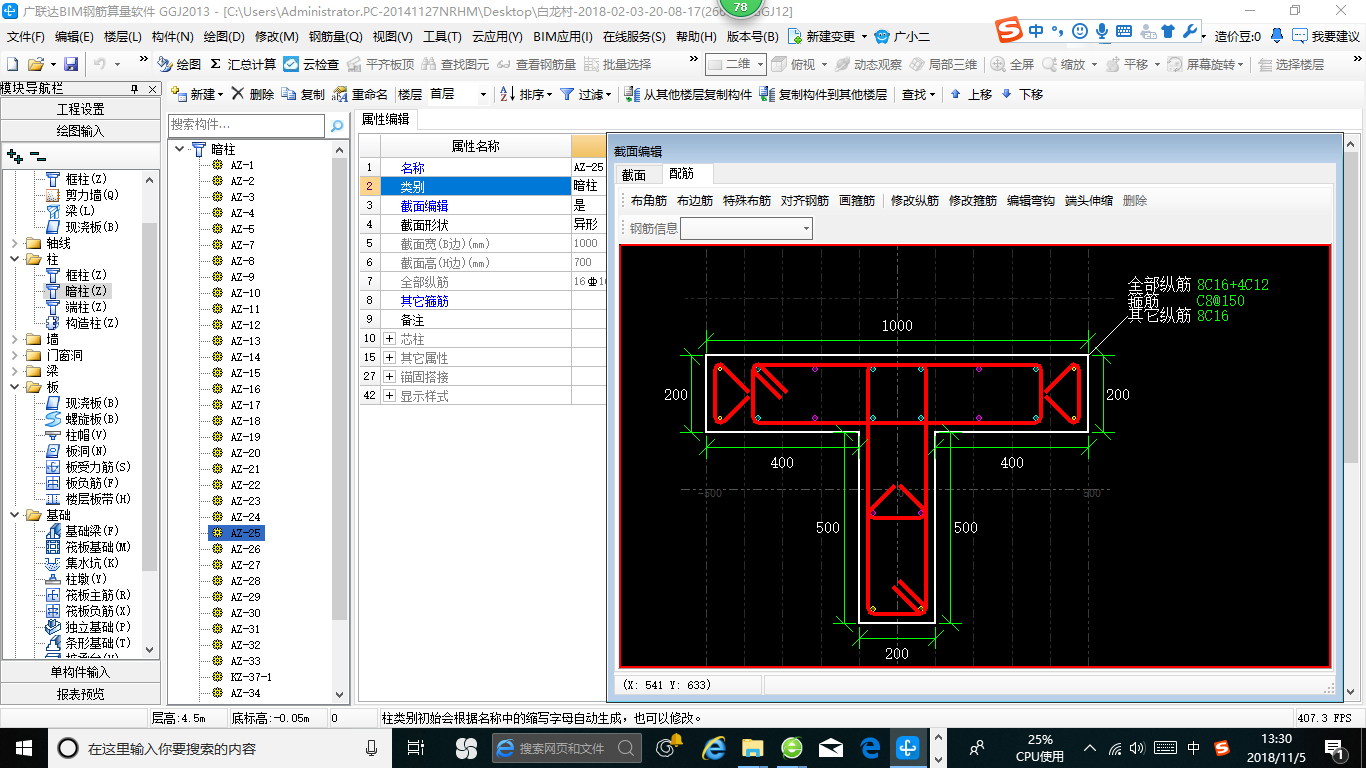
Task: Click 复制构件到其他楼层 toolbar button
Action: click(823, 94)
